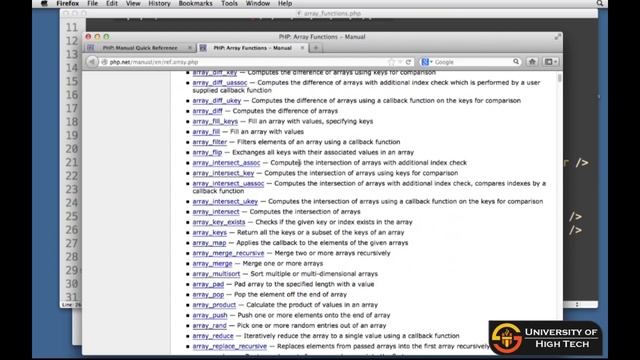Bookmark this page with the star icon
The image size is (640, 360).
tap(391, 62)
